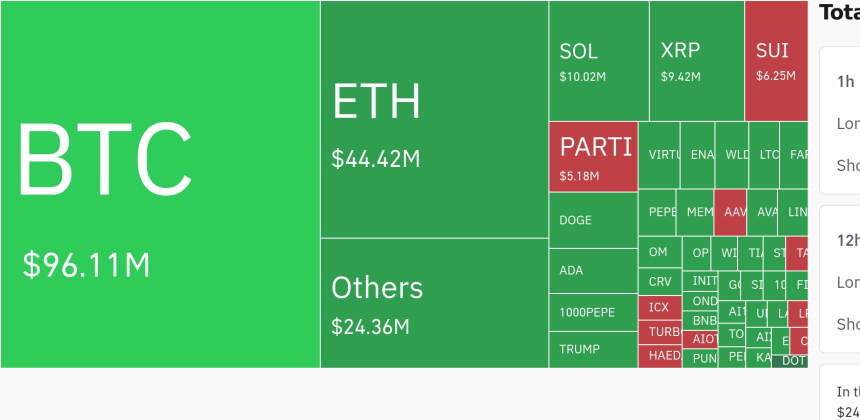Select the OM cell

(660, 252)
